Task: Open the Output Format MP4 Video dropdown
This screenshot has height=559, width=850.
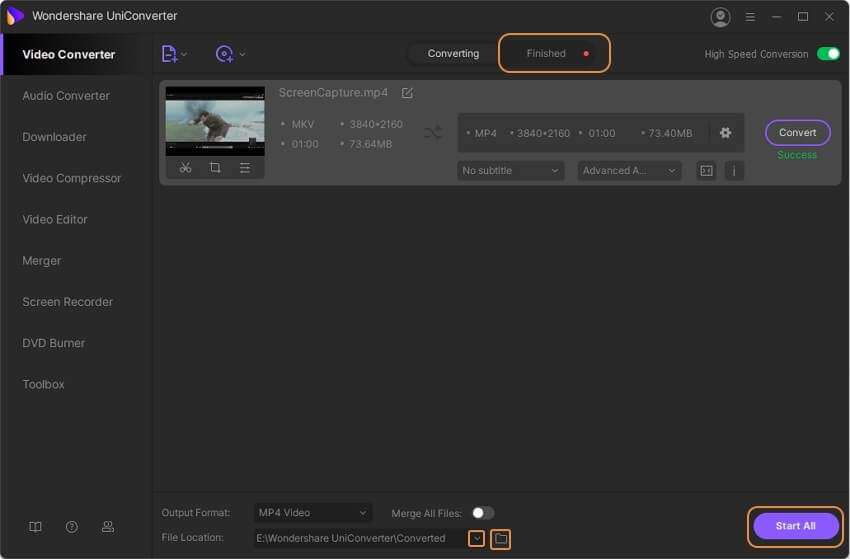Action: point(313,513)
